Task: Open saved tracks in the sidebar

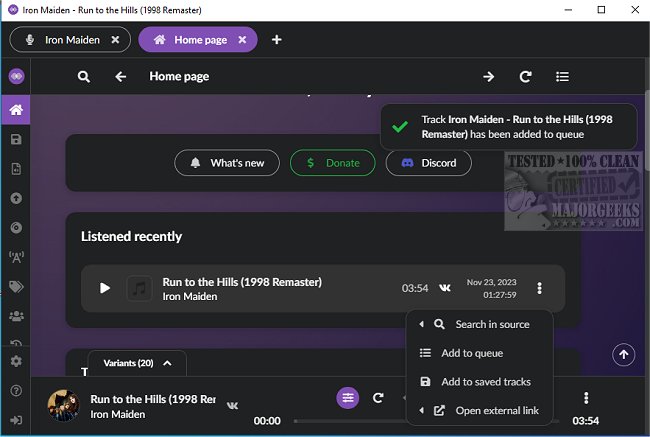Action: coord(16,141)
